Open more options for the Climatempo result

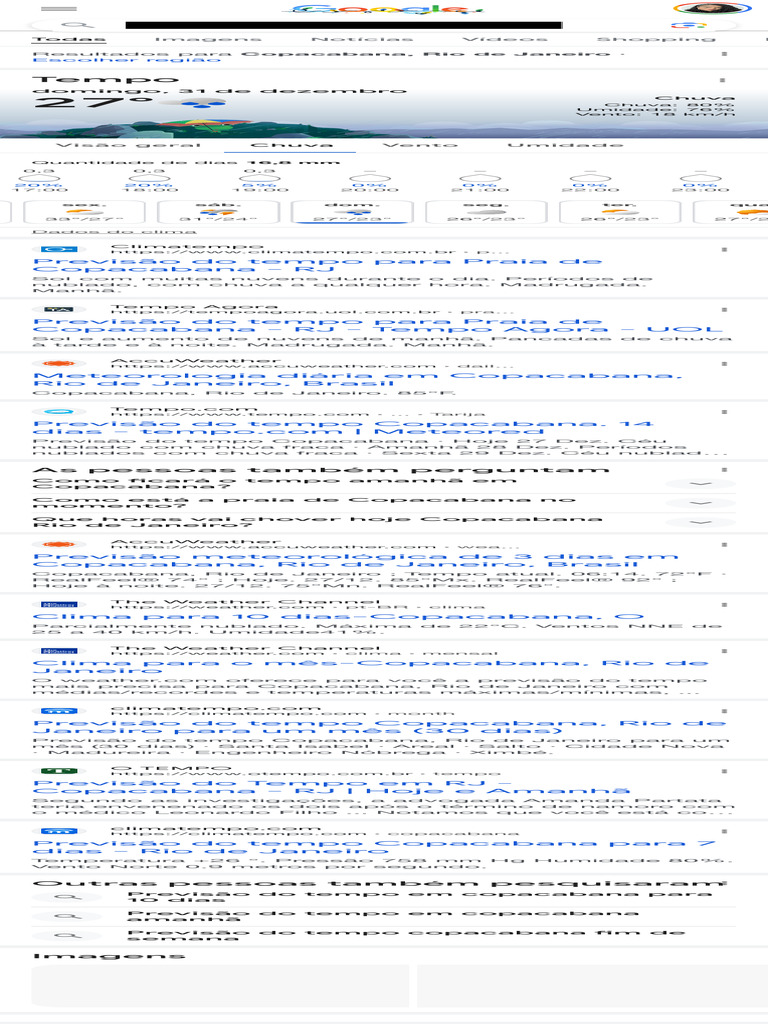point(724,249)
